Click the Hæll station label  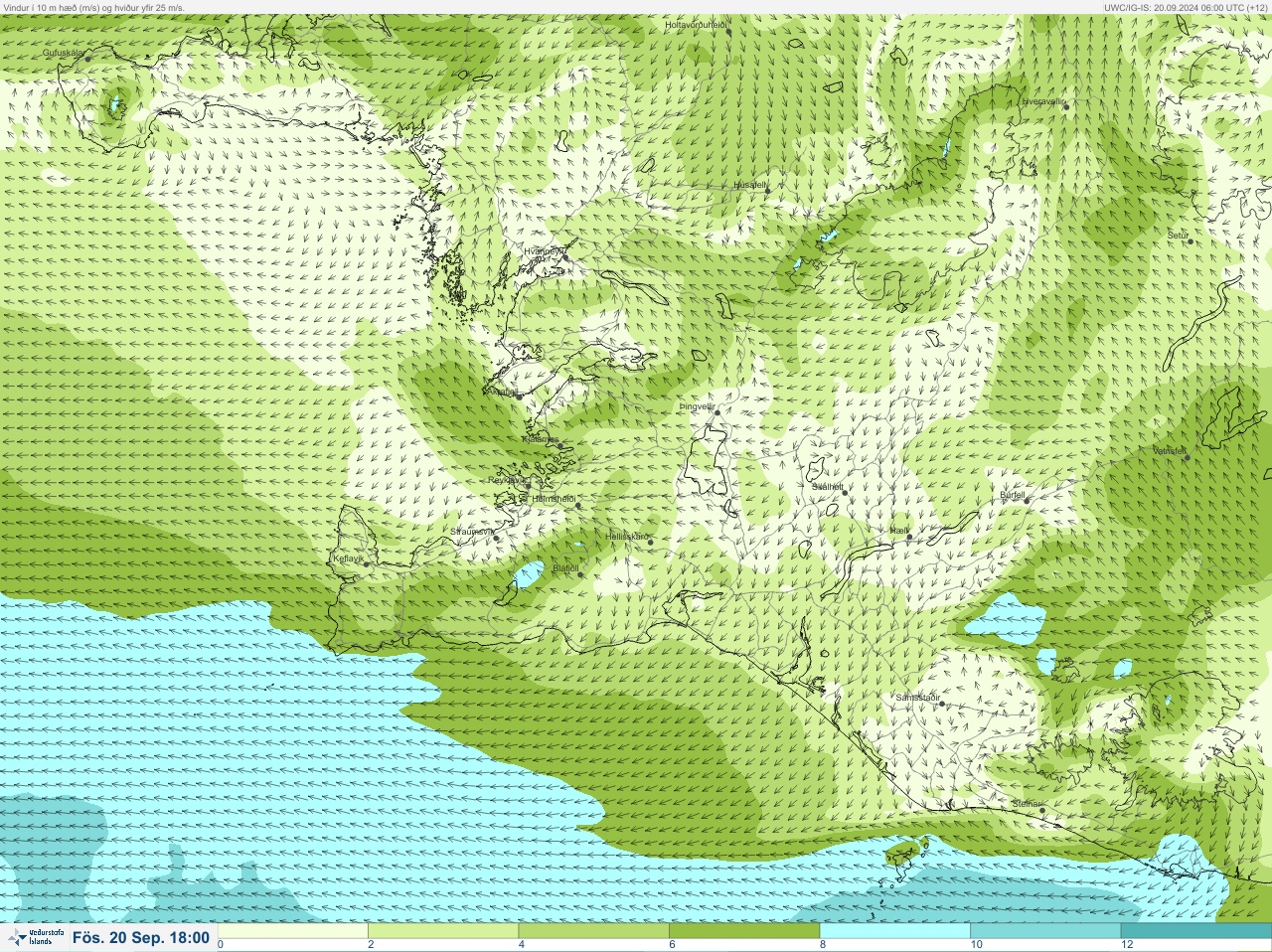click(x=899, y=532)
